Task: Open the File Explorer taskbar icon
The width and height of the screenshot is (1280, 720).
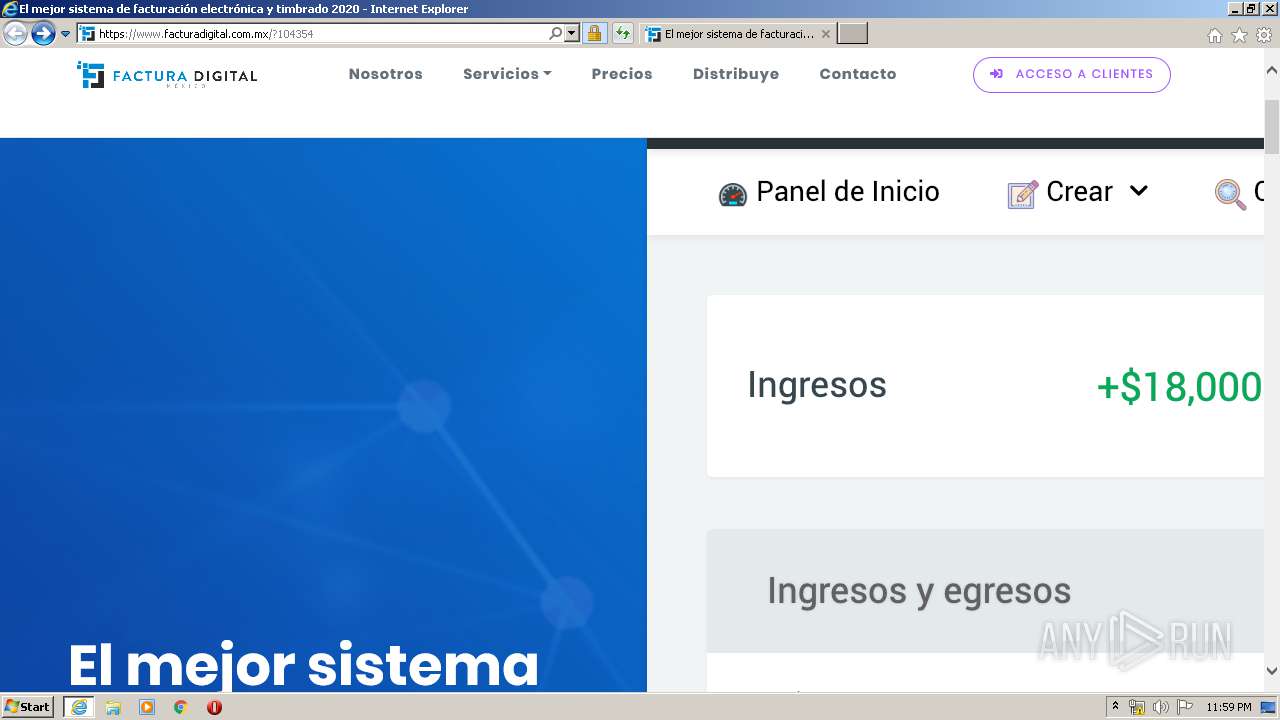Action: (113, 707)
